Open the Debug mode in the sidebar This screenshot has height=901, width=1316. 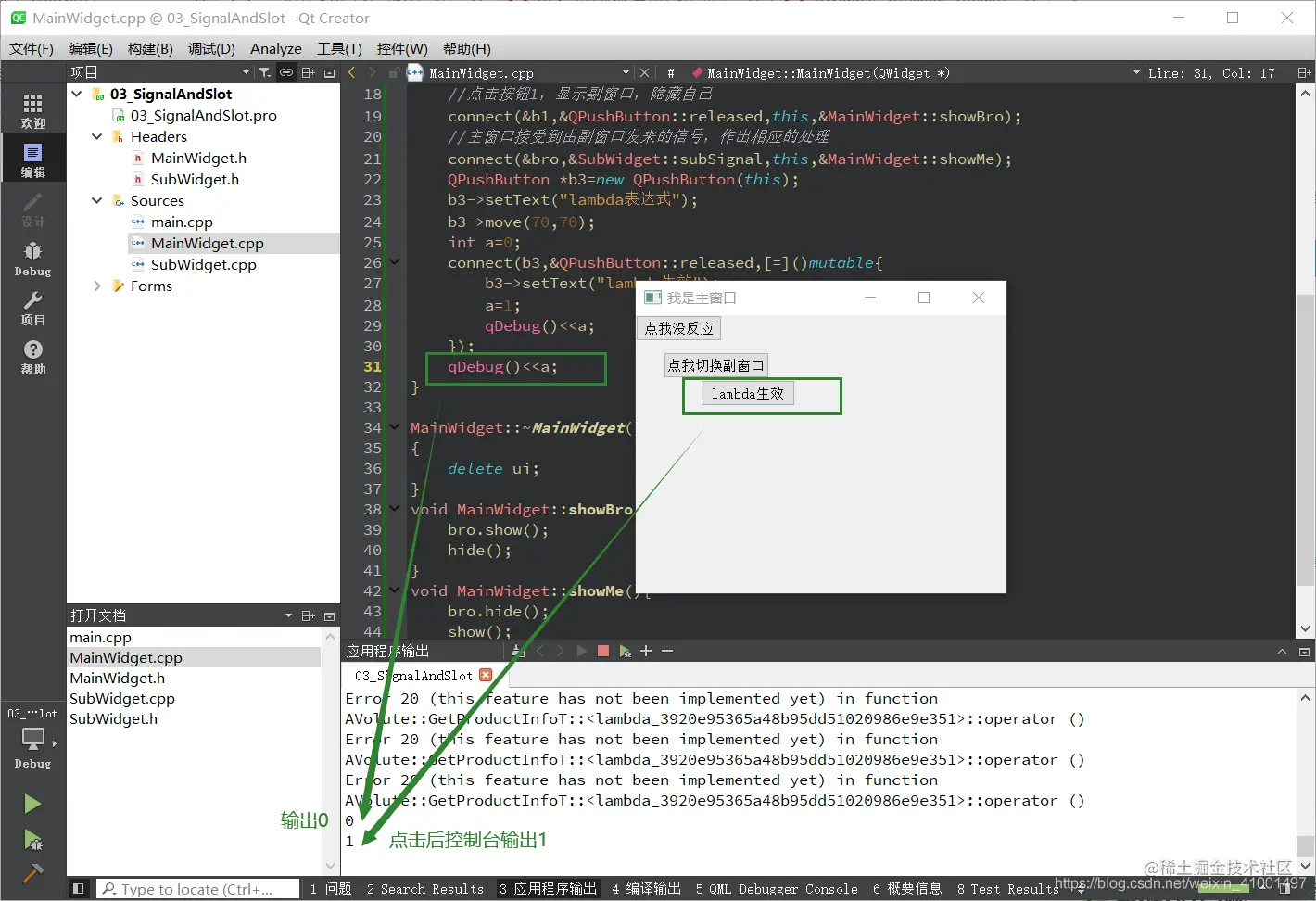point(32,259)
